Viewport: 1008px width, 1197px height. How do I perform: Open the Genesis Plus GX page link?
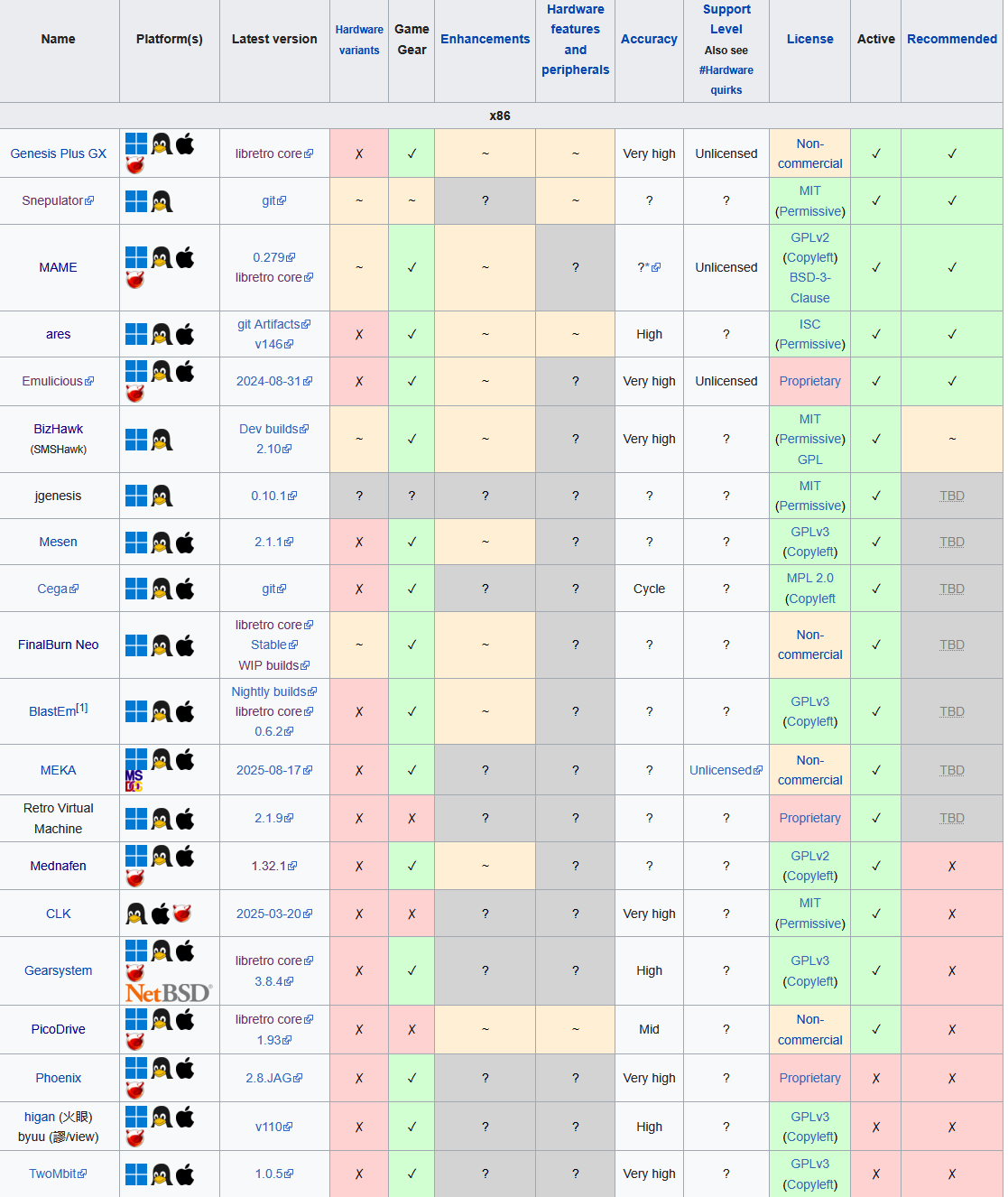59,153
